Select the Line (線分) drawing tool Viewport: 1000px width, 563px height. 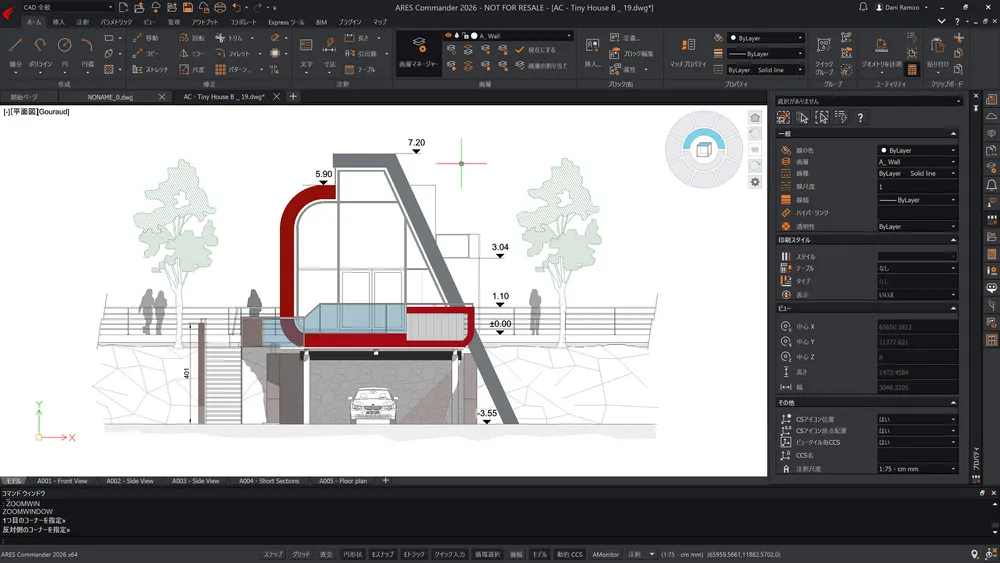[15, 46]
